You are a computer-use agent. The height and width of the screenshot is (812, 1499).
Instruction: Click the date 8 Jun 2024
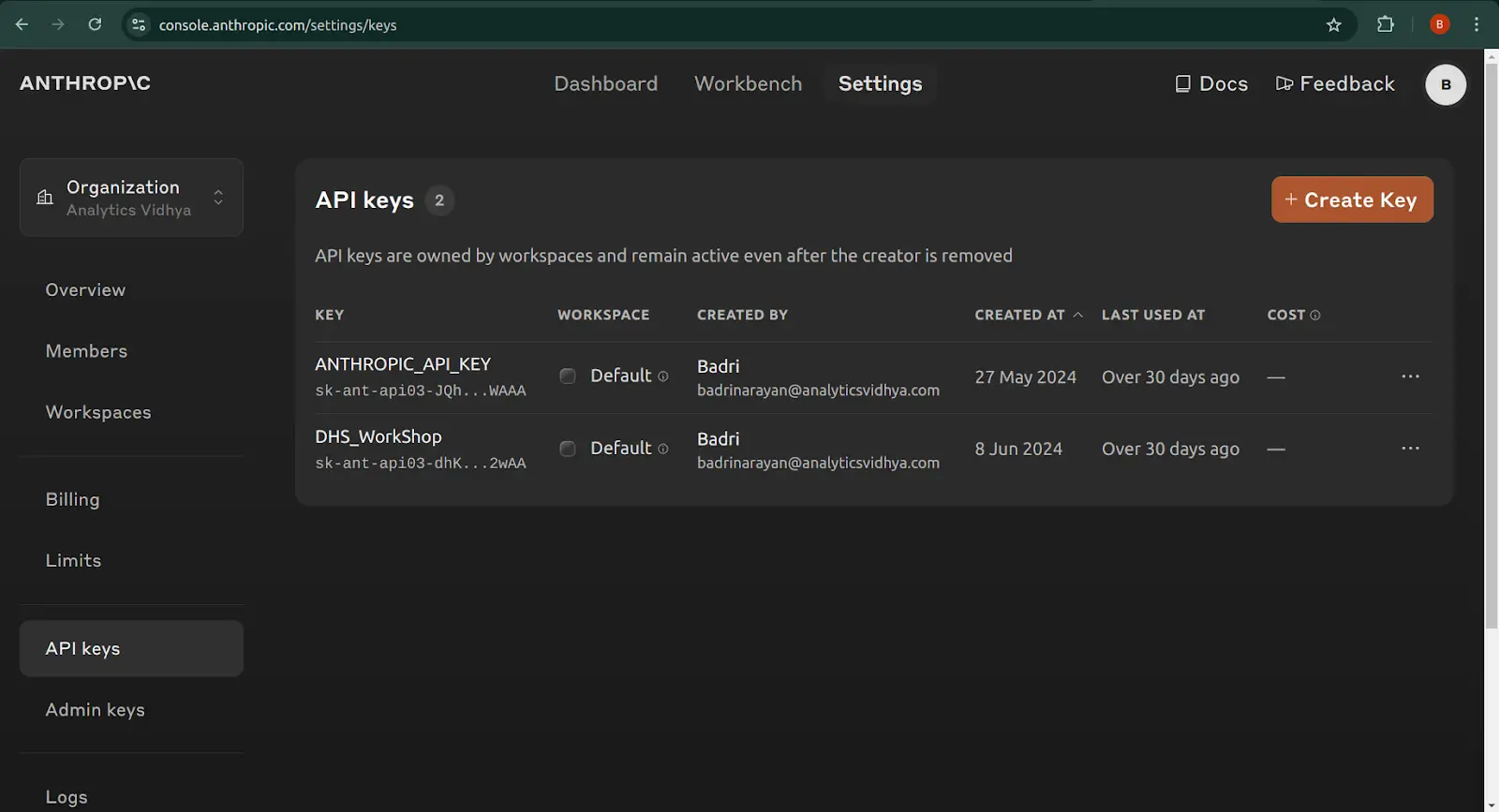coord(1018,449)
